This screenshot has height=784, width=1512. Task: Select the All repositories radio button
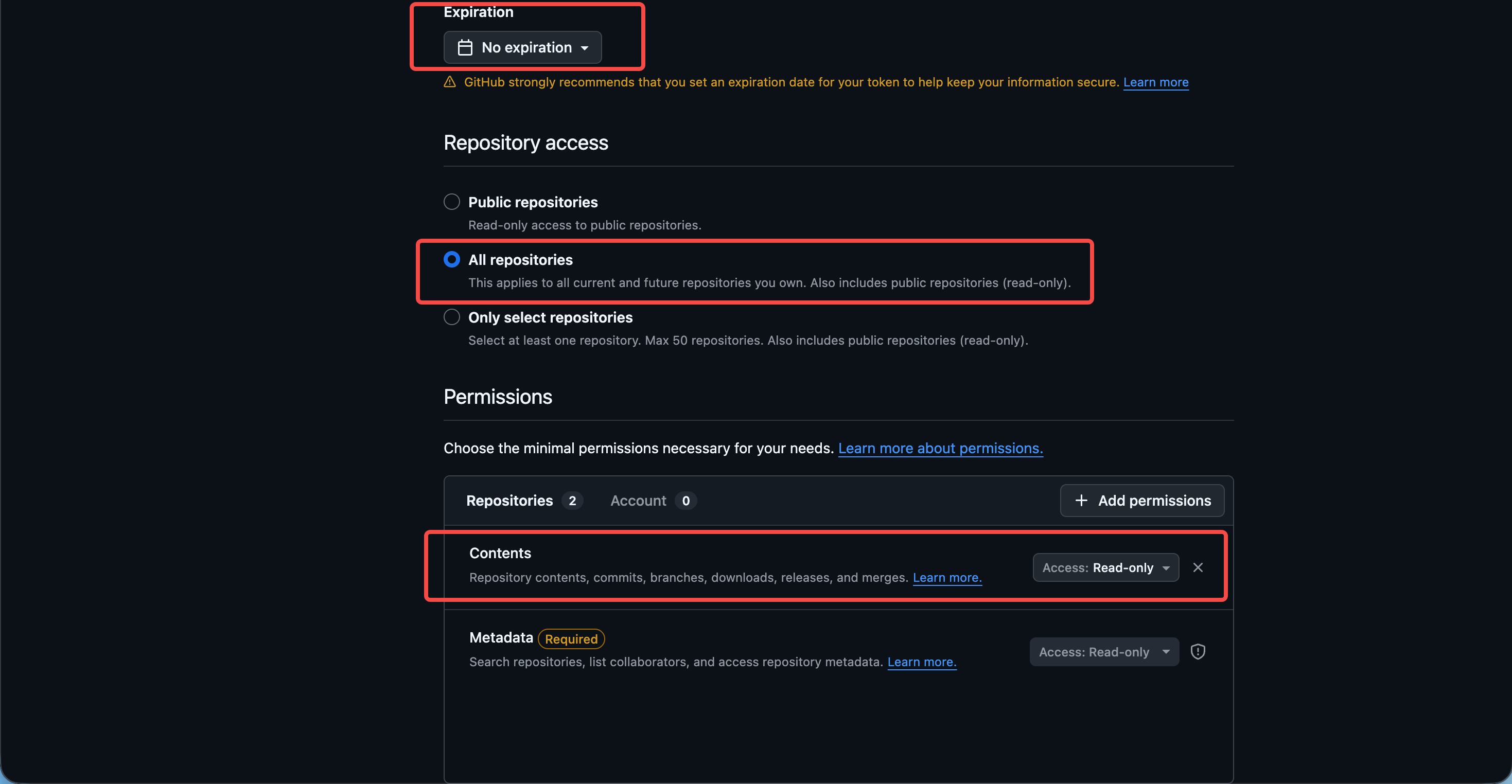[452, 259]
